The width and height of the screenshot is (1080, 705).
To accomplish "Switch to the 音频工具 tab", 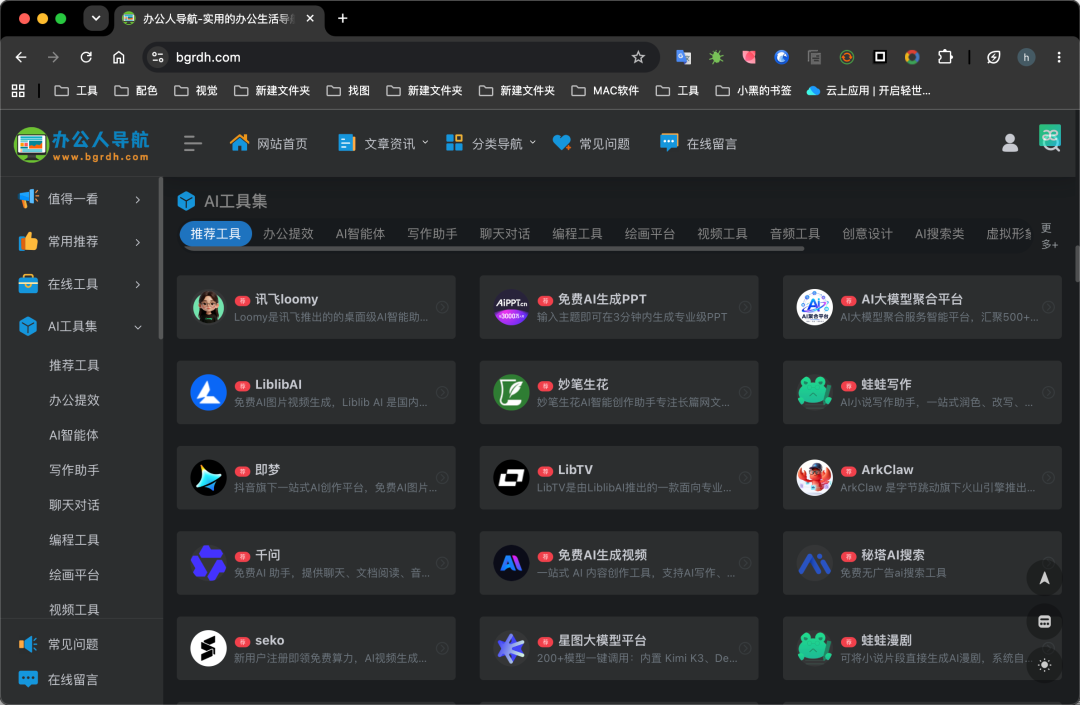I will [795, 234].
